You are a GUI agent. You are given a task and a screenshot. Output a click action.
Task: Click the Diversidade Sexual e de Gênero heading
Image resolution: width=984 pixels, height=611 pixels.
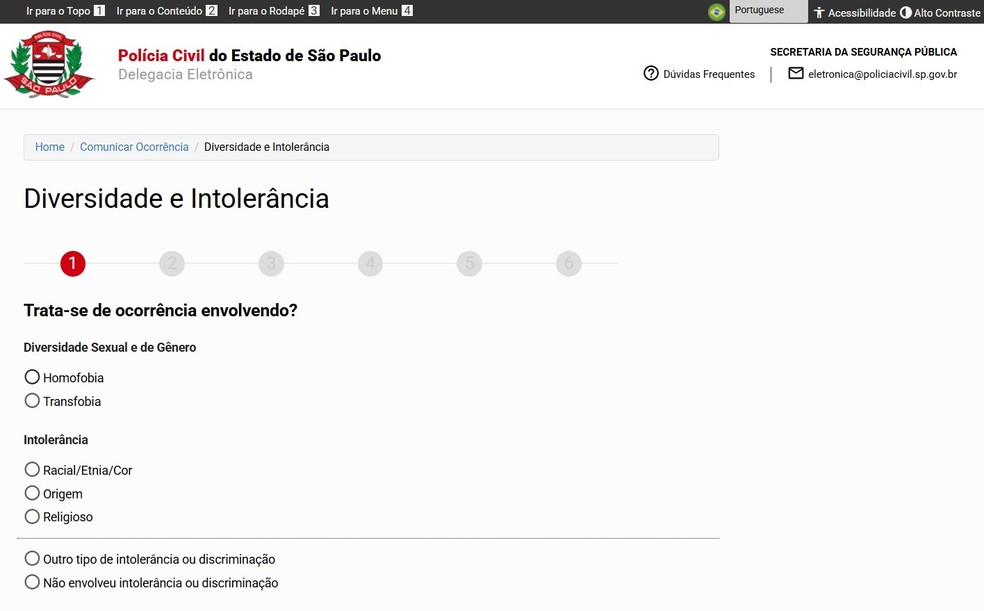tap(110, 348)
